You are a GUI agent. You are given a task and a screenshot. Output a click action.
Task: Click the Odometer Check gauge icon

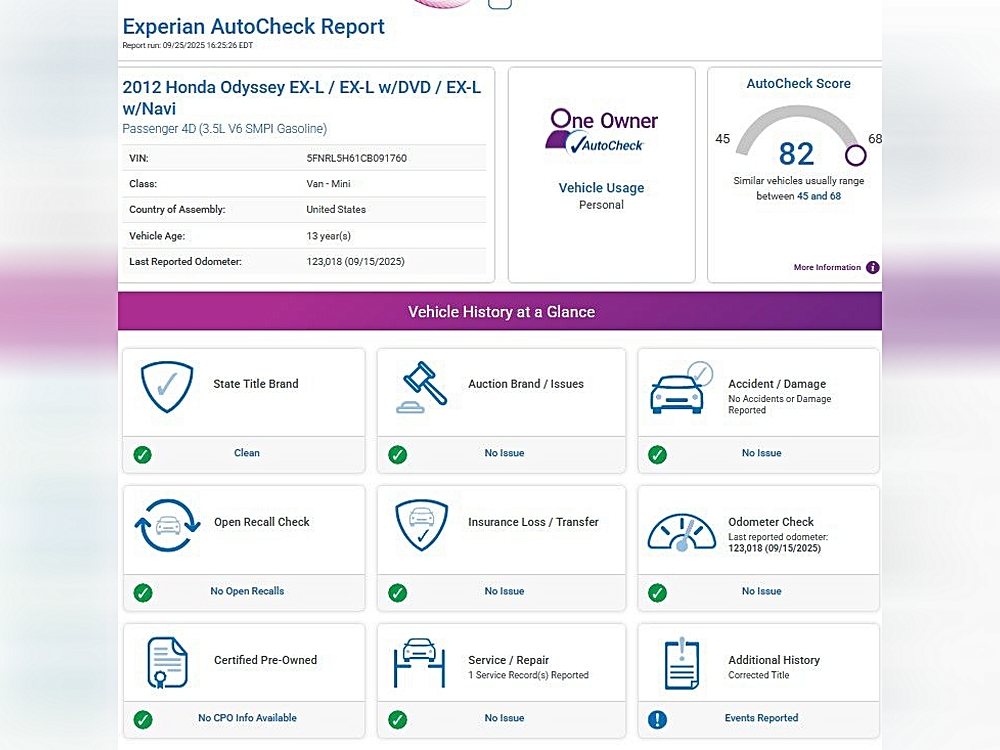pyautogui.click(x=682, y=531)
